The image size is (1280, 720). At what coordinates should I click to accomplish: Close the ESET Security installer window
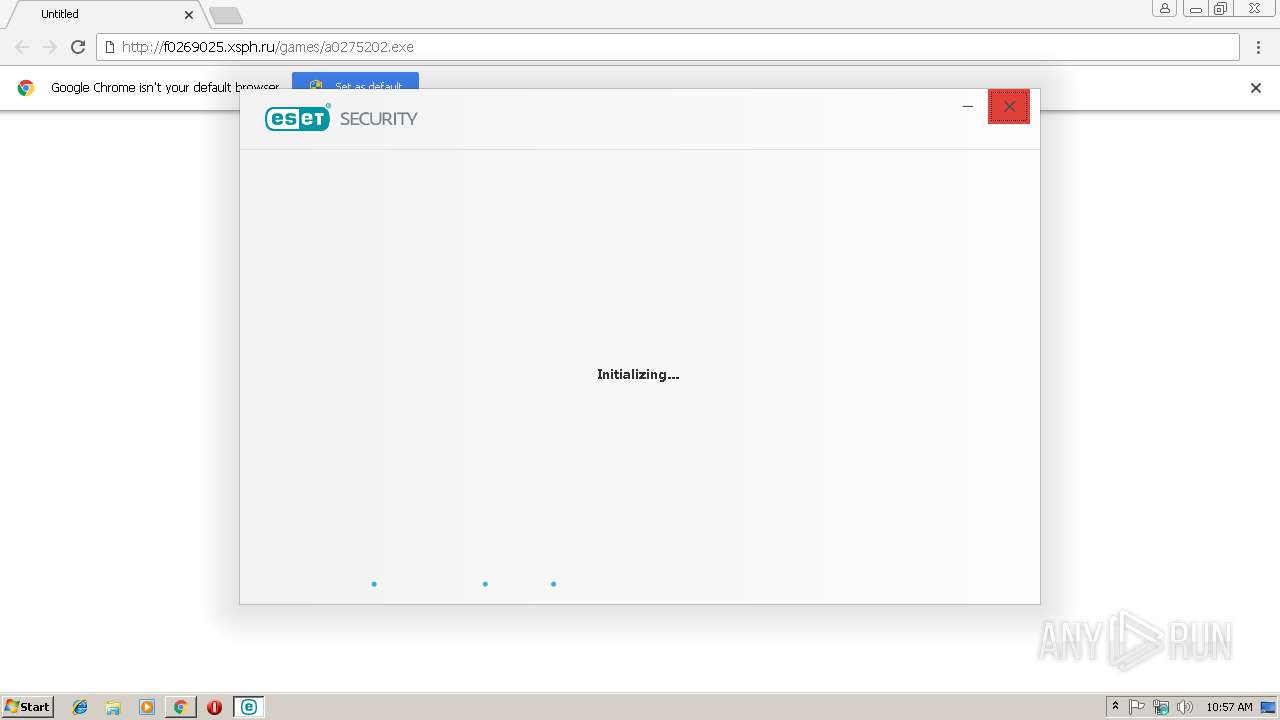1009,106
